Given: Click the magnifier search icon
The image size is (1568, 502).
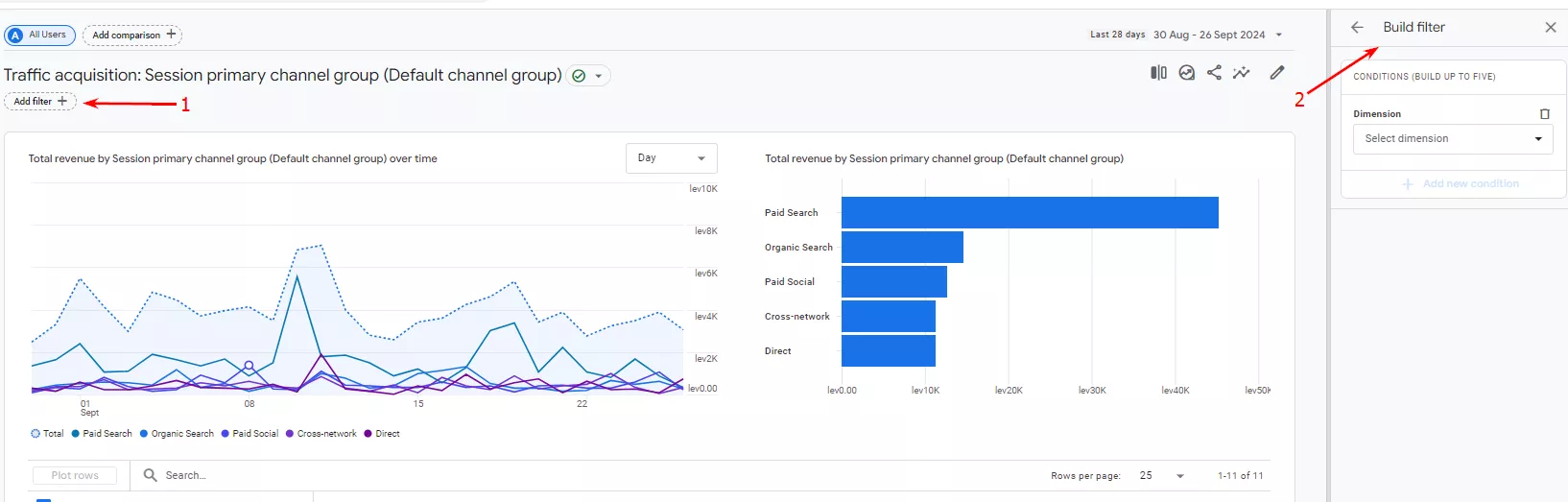Looking at the screenshot, I should click(150, 475).
